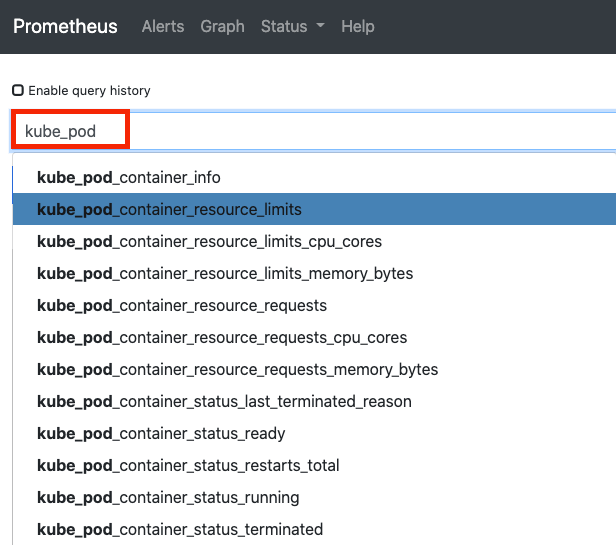Choose kube_pod_container_status_last_terminated_reason suggestion
This screenshot has height=545, width=616.
tap(314, 402)
